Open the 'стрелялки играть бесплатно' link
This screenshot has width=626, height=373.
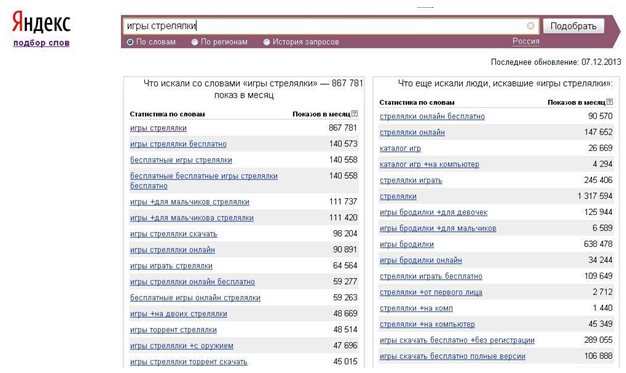431,276
